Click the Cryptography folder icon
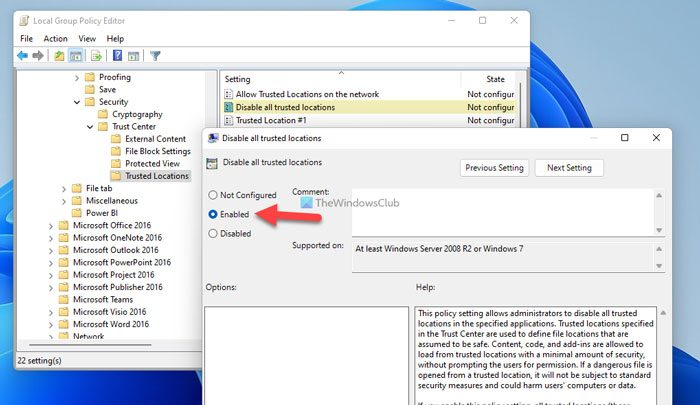 103,114
